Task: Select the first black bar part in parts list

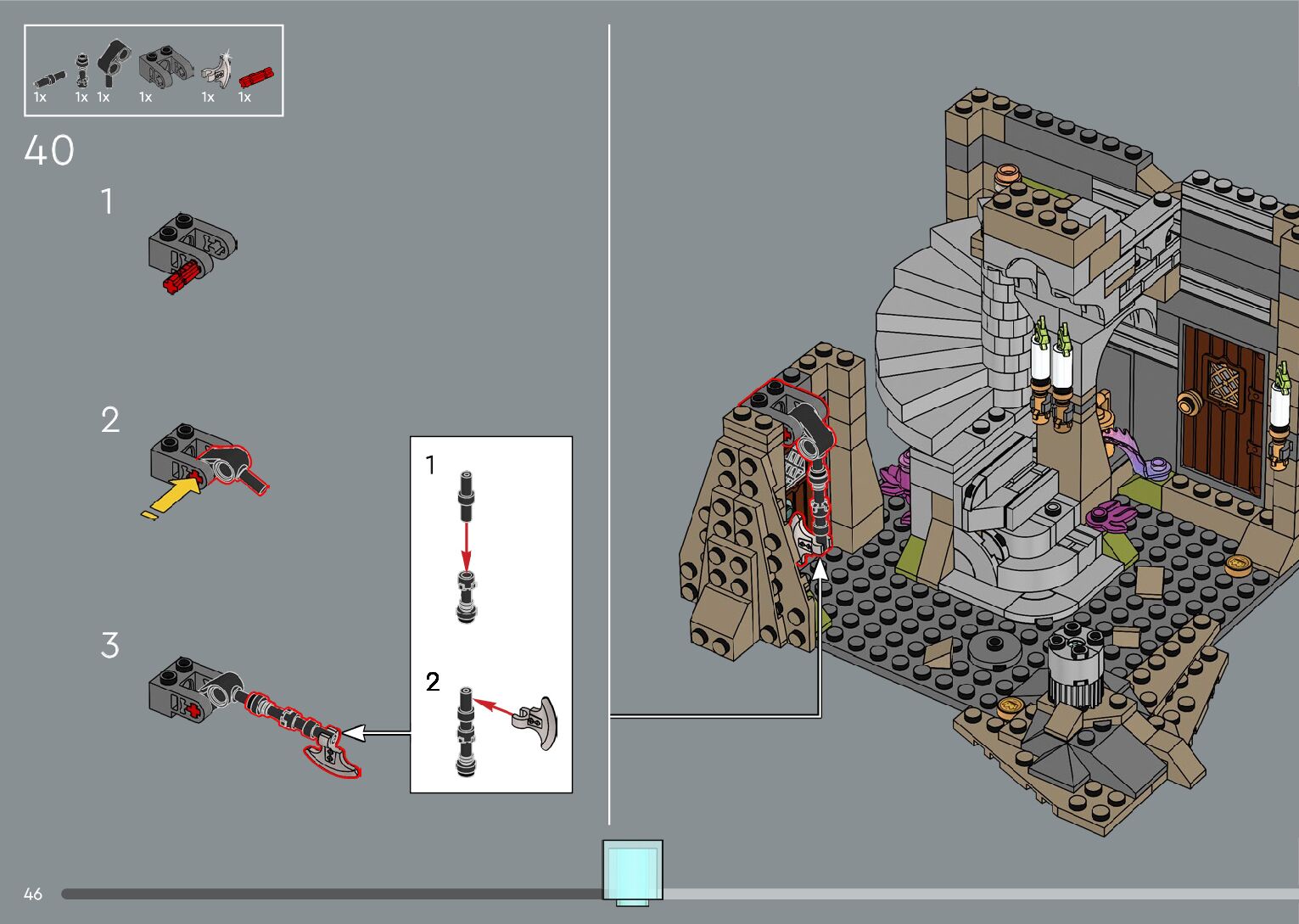Action: coord(49,80)
